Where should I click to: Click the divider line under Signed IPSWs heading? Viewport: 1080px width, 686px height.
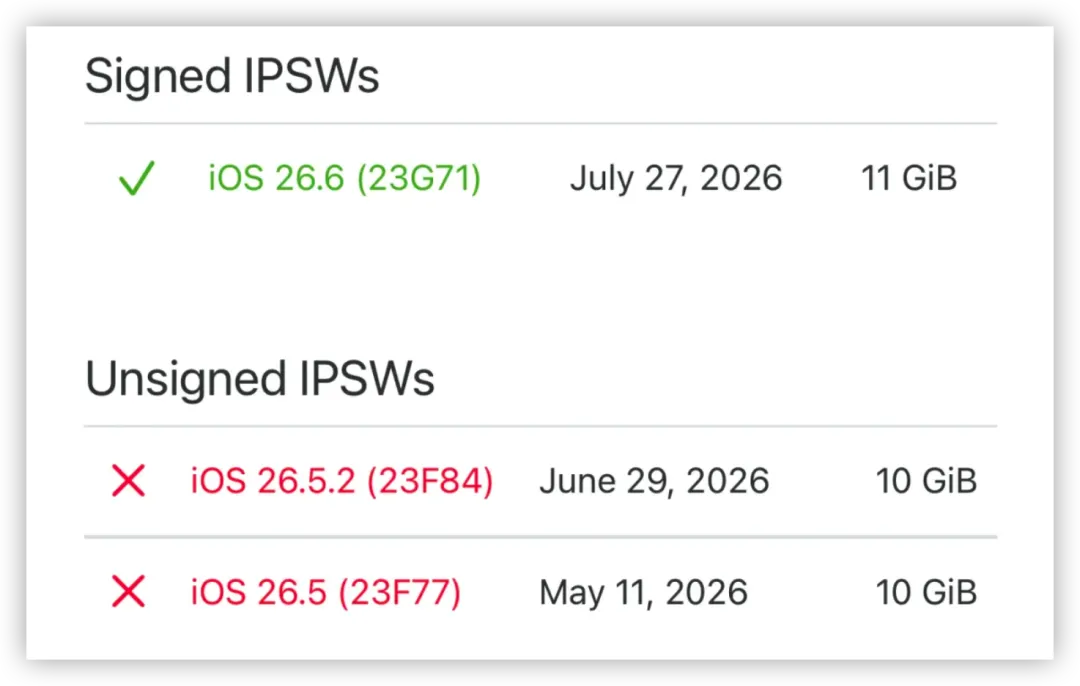coord(541,123)
